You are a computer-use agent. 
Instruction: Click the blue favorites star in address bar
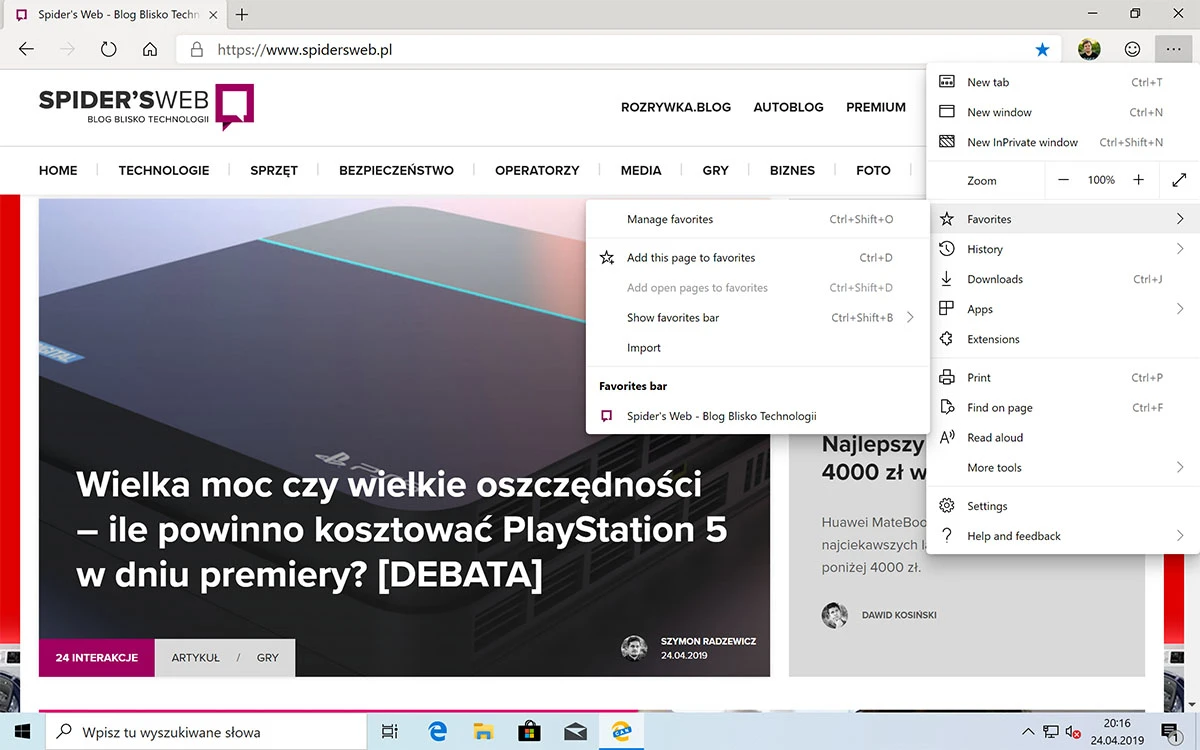[1042, 49]
